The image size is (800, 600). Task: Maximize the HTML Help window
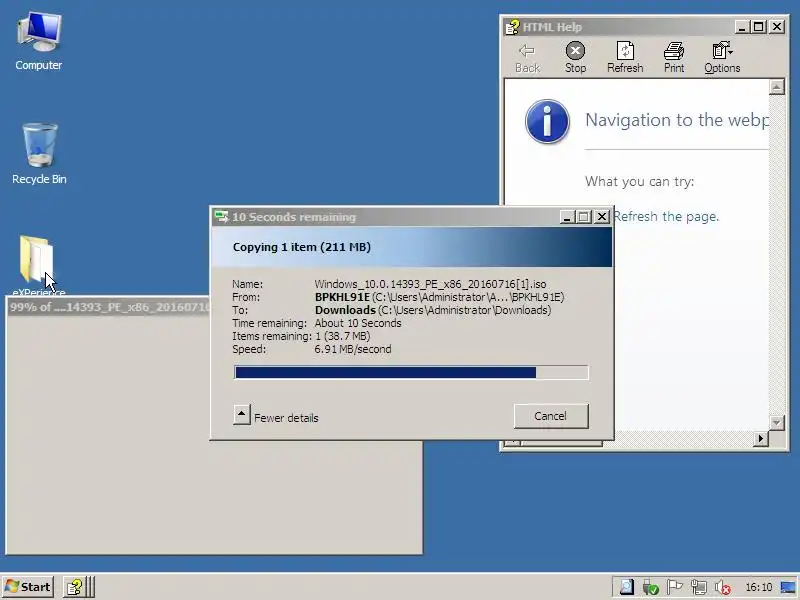(759, 27)
